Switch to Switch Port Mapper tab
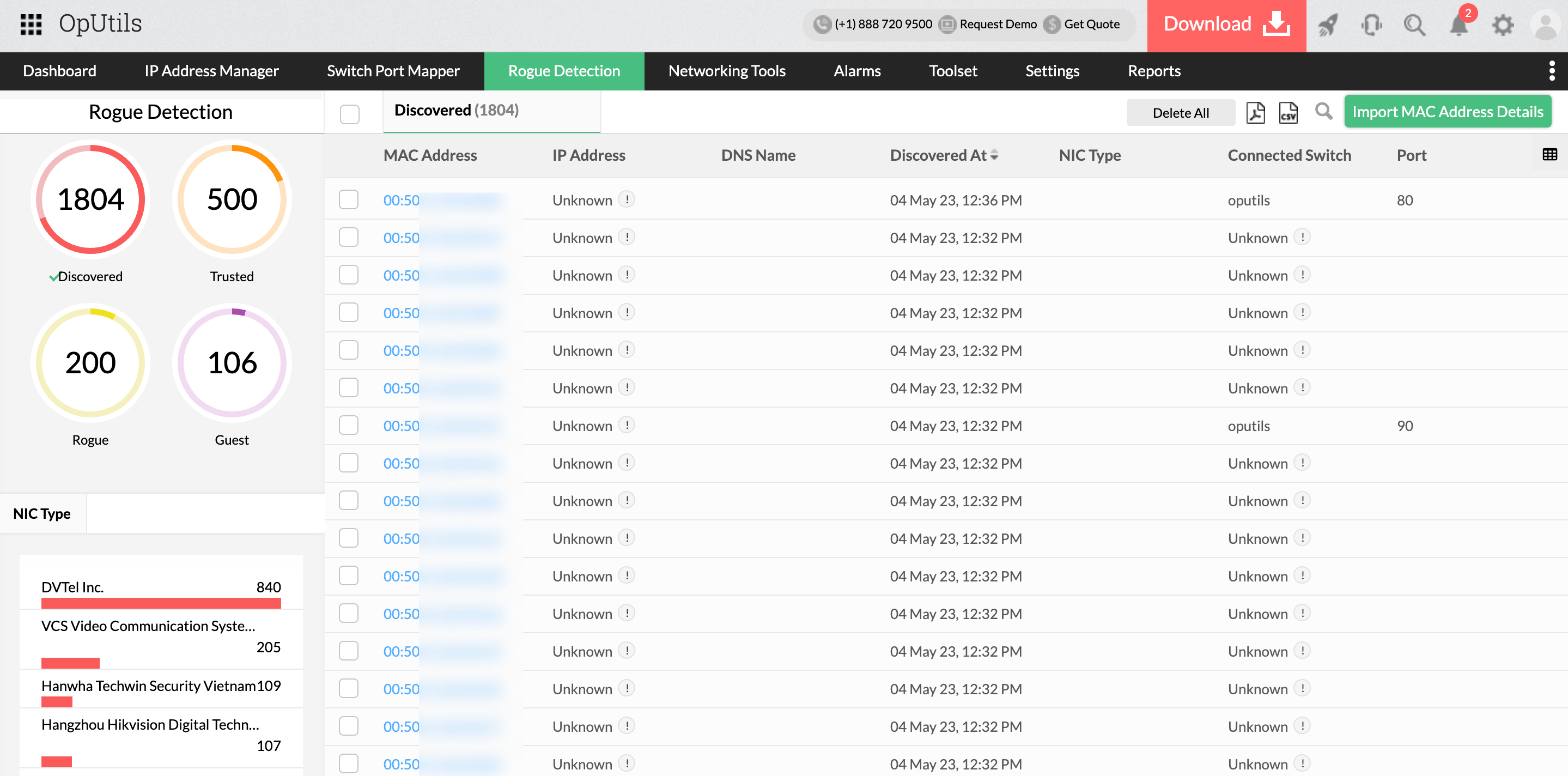The image size is (1568, 776). pyautogui.click(x=393, y=71)
